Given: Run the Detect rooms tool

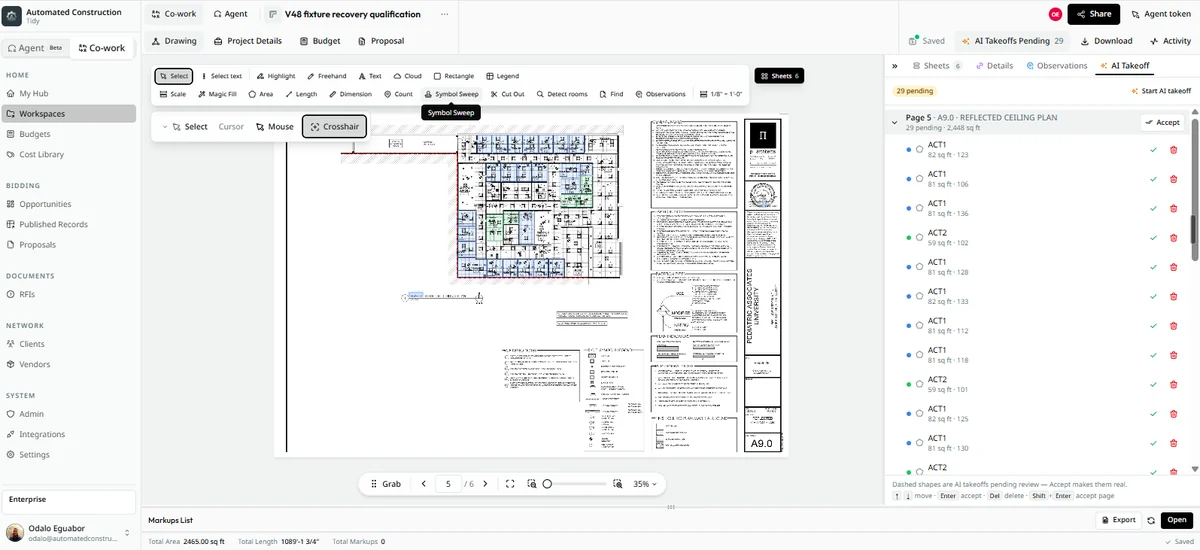Looking at the screenshot, I should point(562,94).
